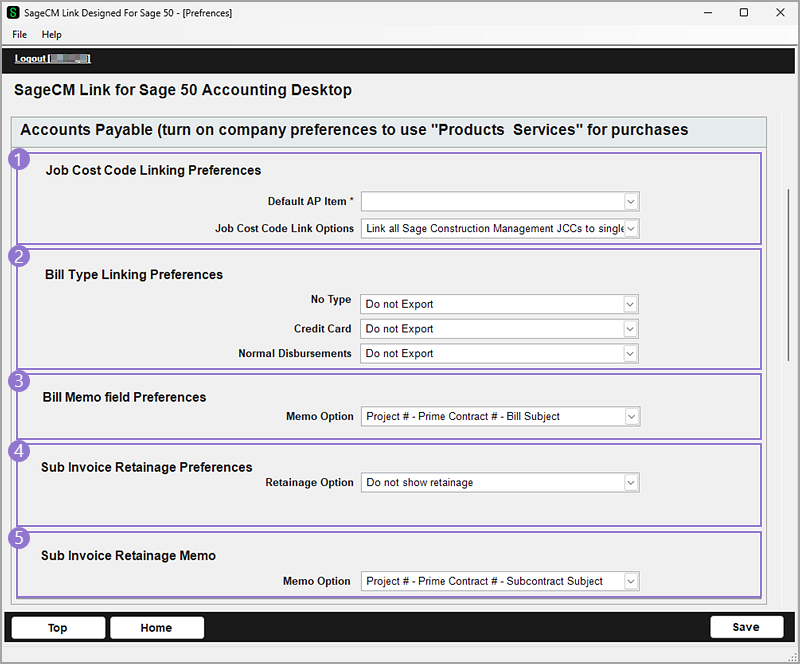Viewport: 800px width, 664px height.
Task: Click the numbered badge 4 marker
Action: coord(19,451)
